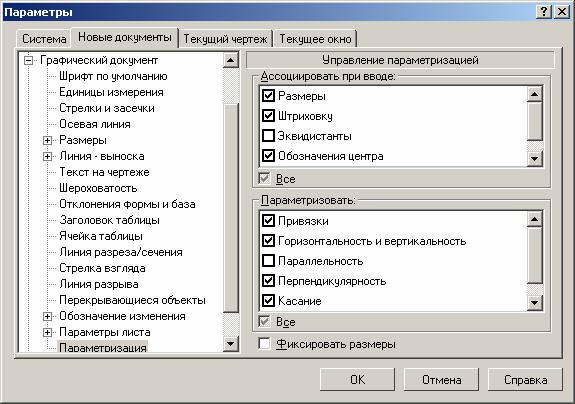This screenshot has height=404, width=575.
Task: Switch to the Новые документы tab
Action: [125, 37]
